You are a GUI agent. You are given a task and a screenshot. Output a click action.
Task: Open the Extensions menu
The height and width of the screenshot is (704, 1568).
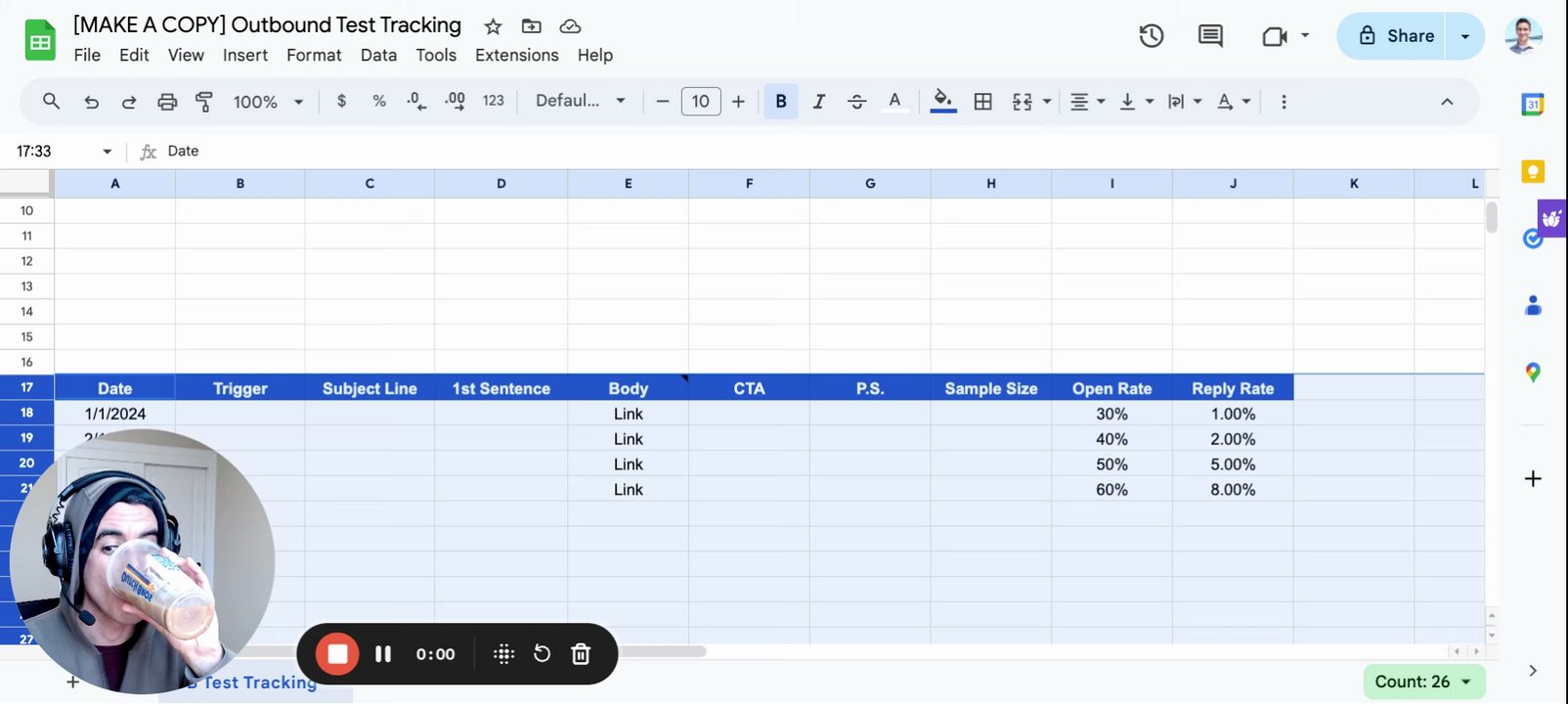(x=517, y=55)
